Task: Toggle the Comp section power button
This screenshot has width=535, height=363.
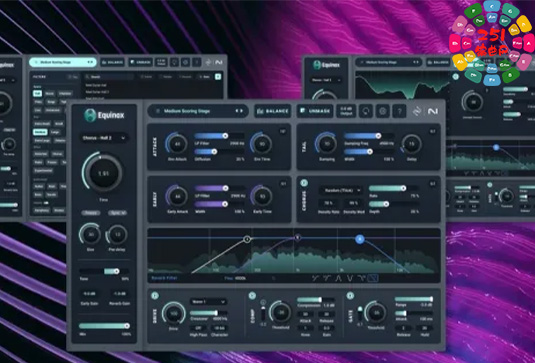Action: (252, 295)
